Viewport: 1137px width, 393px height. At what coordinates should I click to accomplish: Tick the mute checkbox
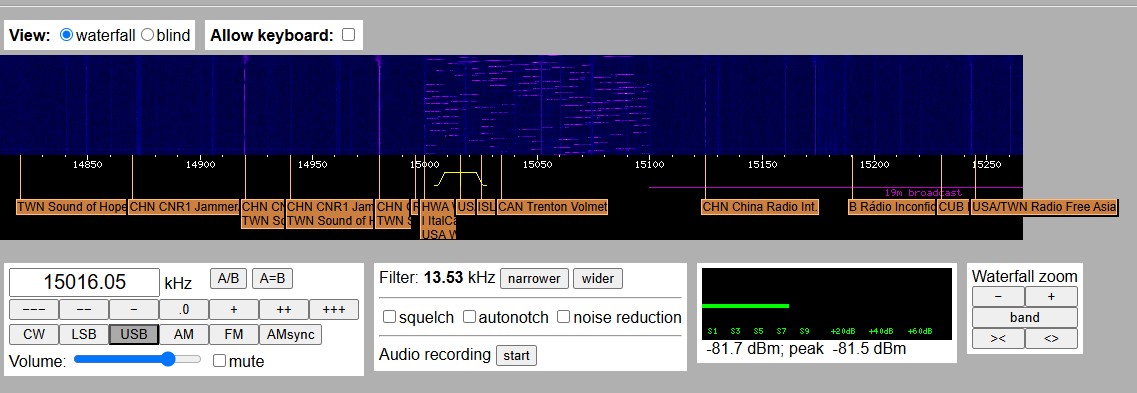point(220,360)
